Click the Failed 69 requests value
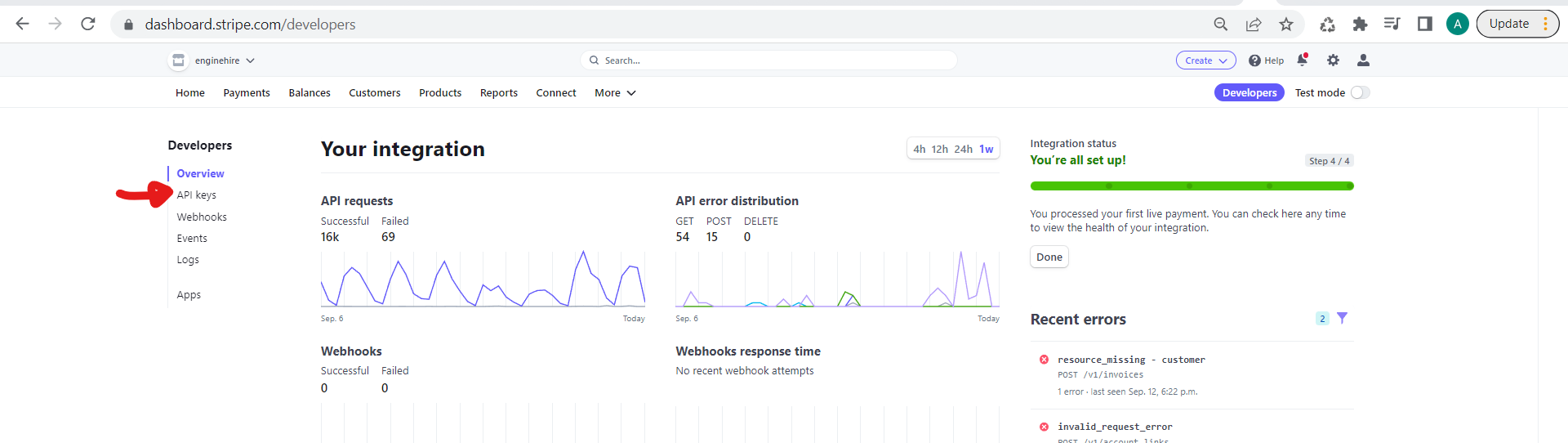The height and width of the screenshot is (443, 1568). point(388,237)
